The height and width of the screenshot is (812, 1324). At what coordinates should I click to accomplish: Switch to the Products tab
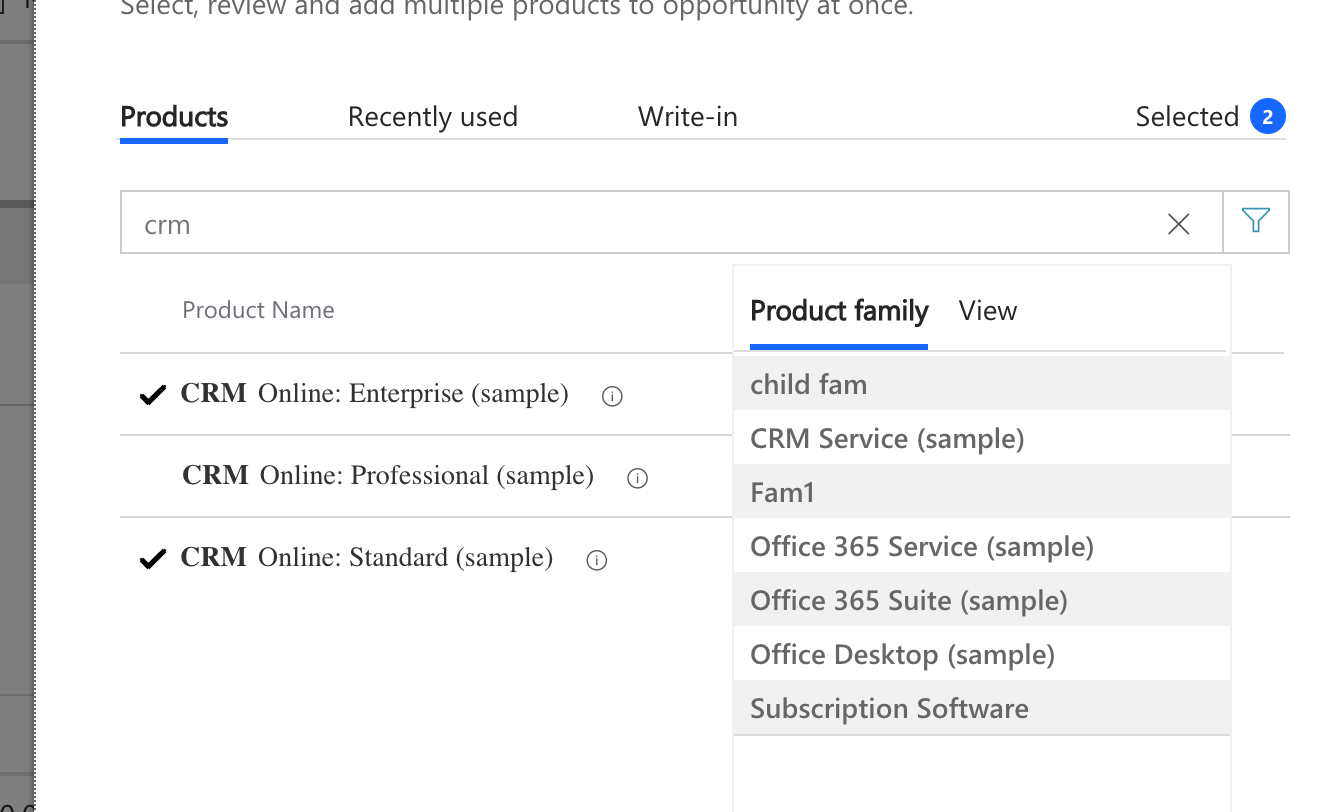[174, 117]
